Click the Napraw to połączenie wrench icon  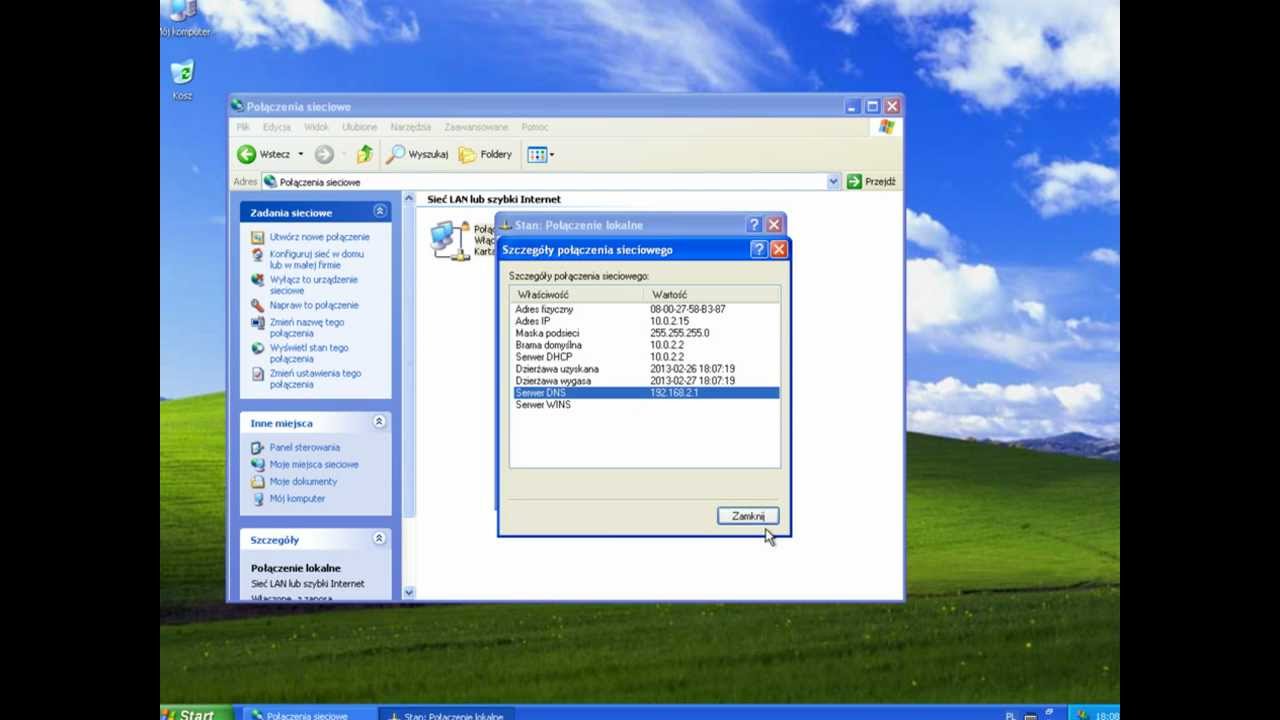coord(257,305)
